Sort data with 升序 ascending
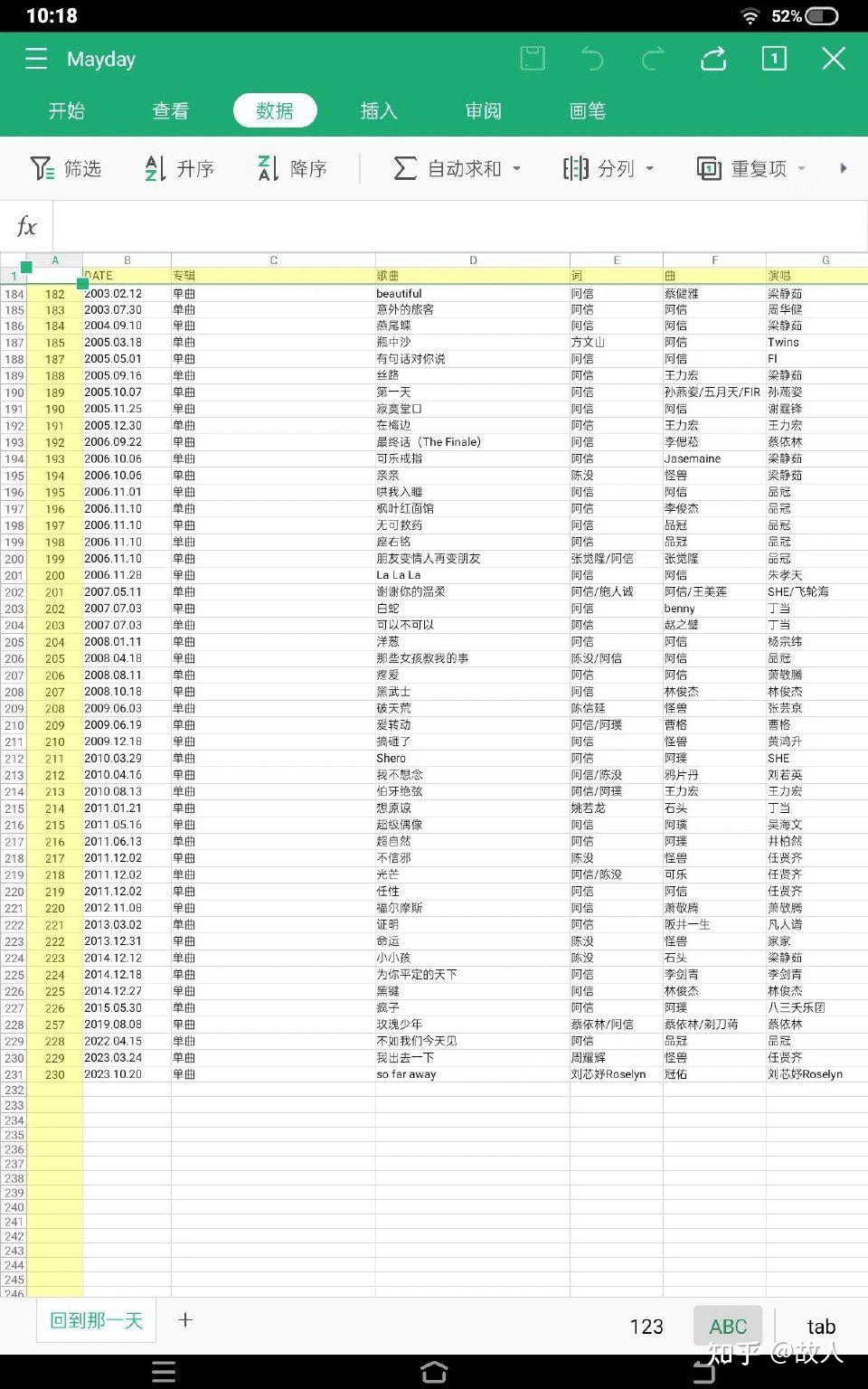Image resolution: width=868 pixels, height=1389 pixels. point(178,168)
